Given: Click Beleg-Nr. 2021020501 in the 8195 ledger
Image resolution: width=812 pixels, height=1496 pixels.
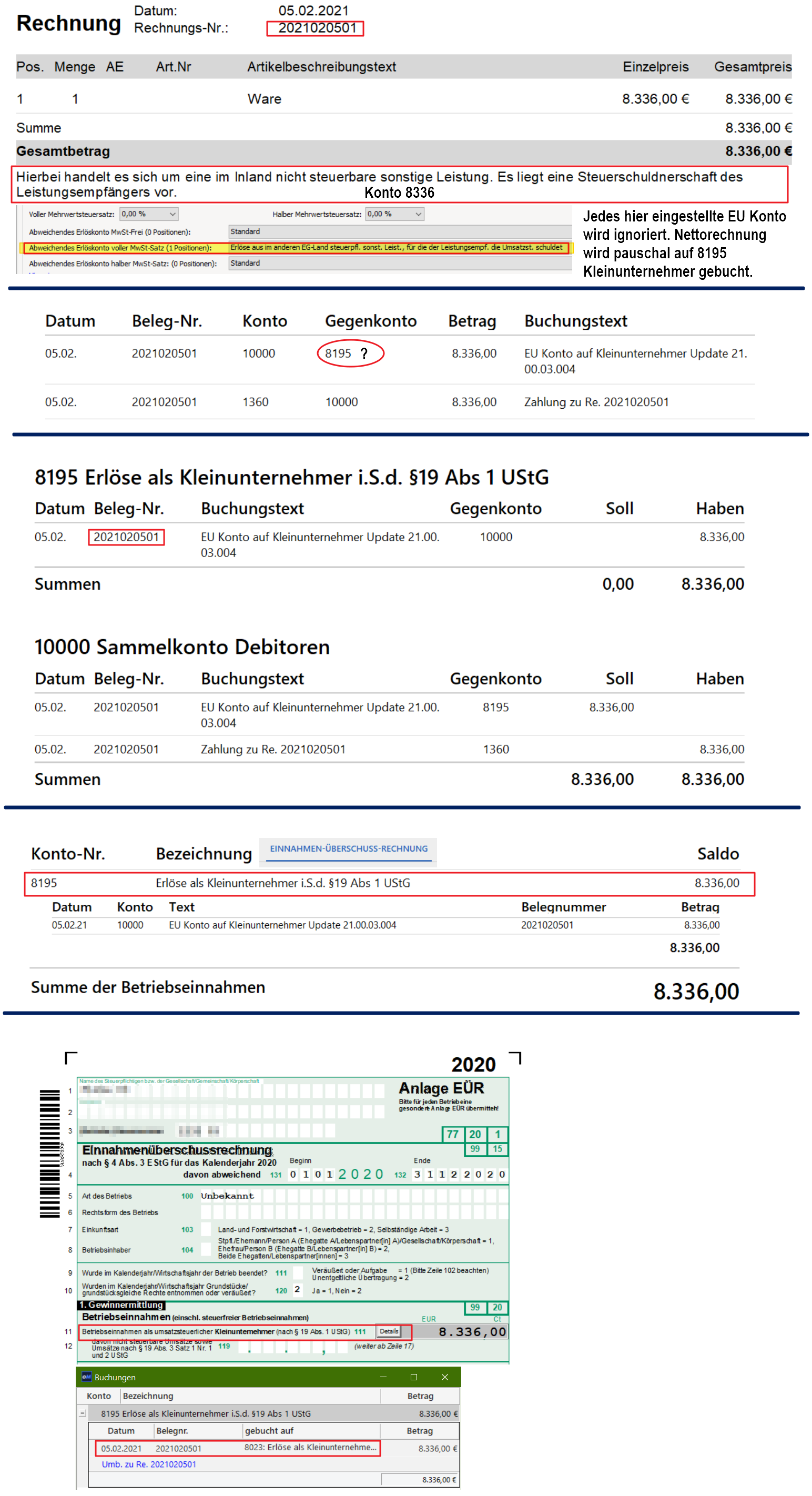Looking at the screenshot, I should [126, 537].
